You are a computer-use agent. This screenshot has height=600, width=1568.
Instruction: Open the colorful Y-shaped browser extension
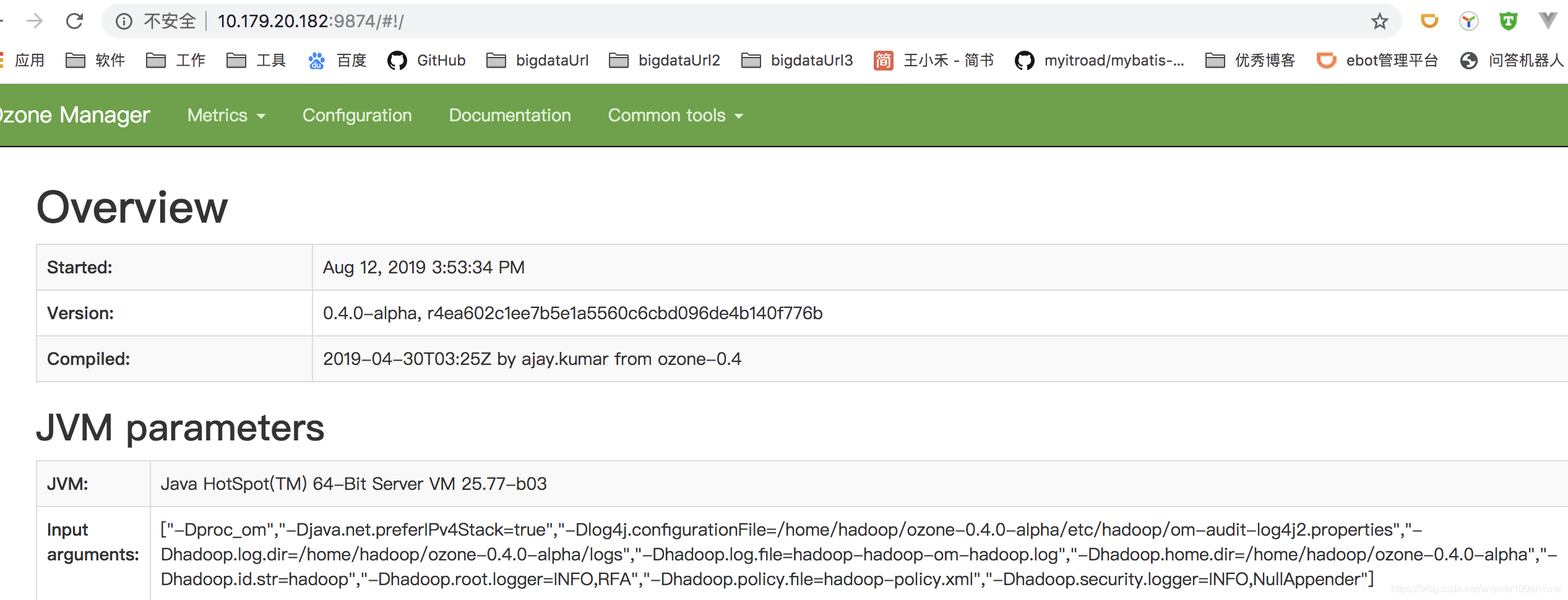[x=1468, y=21]
